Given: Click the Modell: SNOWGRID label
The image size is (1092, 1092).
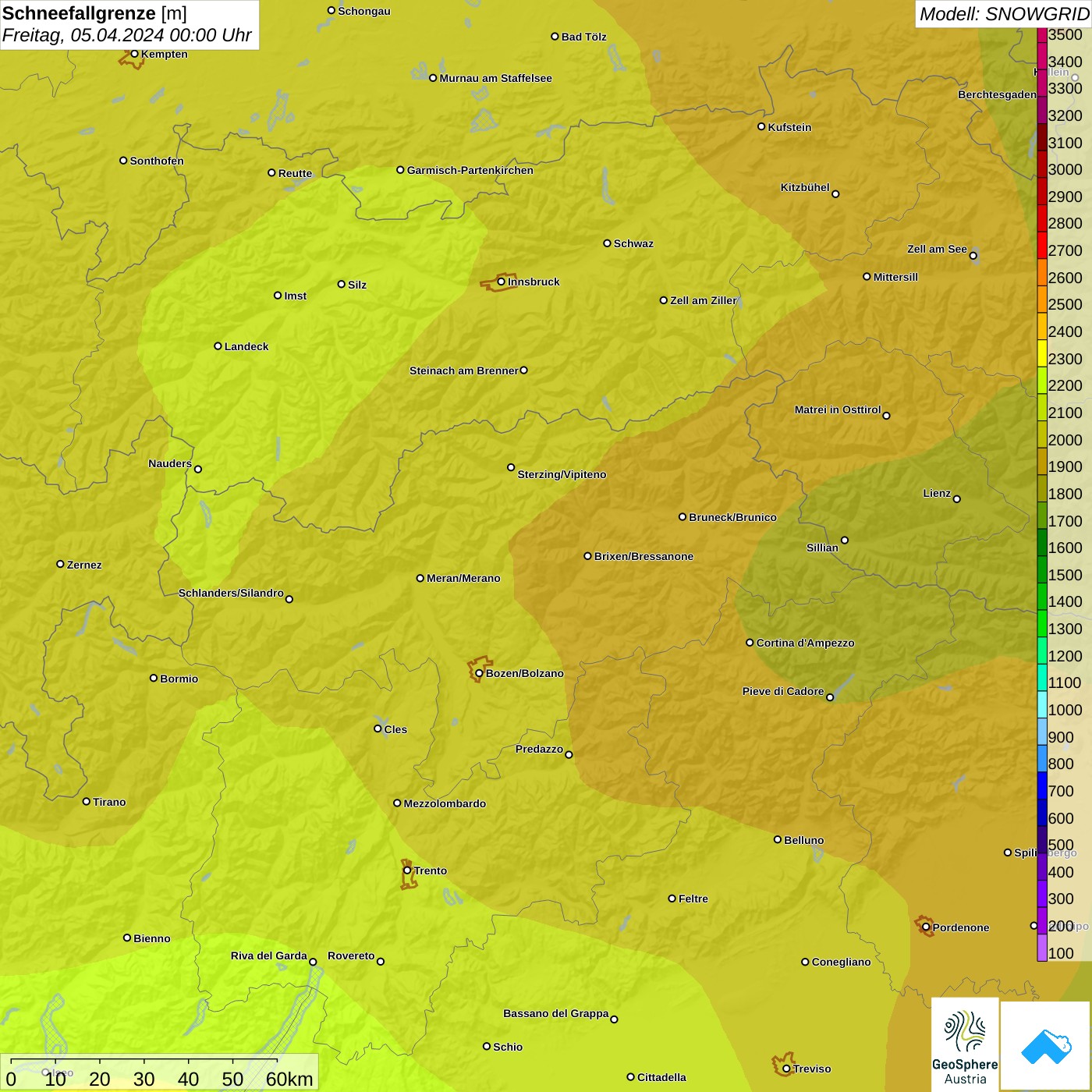Looking at the screenshot, I should click(1004, 14).
